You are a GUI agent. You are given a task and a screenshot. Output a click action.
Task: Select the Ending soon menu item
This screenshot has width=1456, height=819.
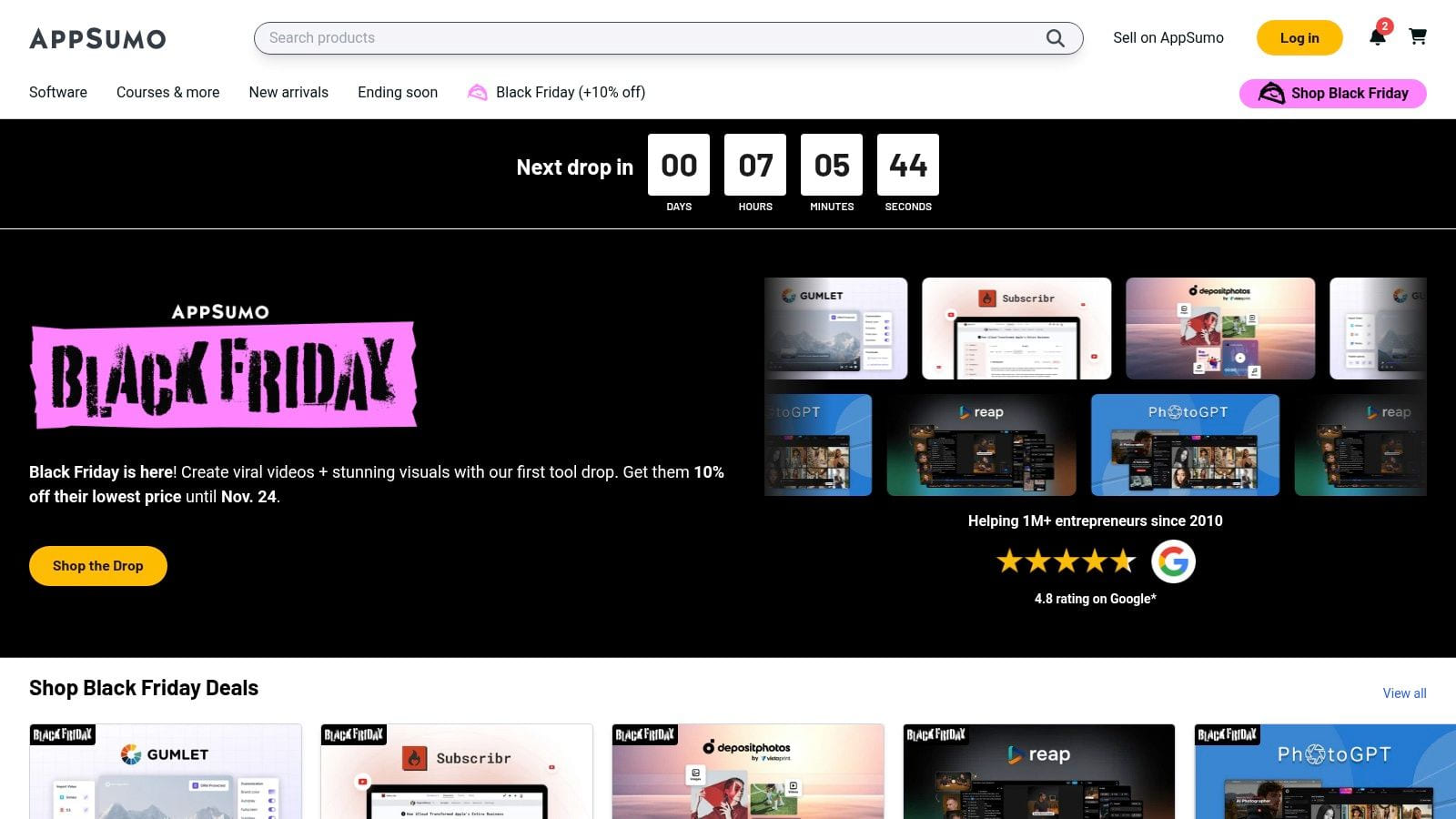click(398, 93)
